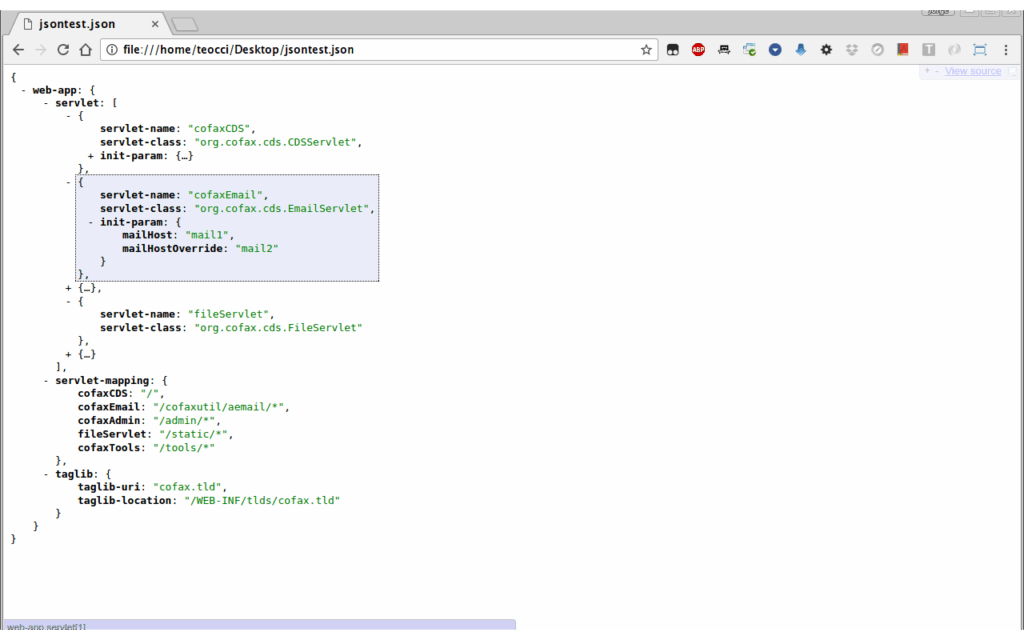The height and width of the screenshot is (640, 1024).
Task: Click the back navigation arrow
Action: tap(18, 49)
